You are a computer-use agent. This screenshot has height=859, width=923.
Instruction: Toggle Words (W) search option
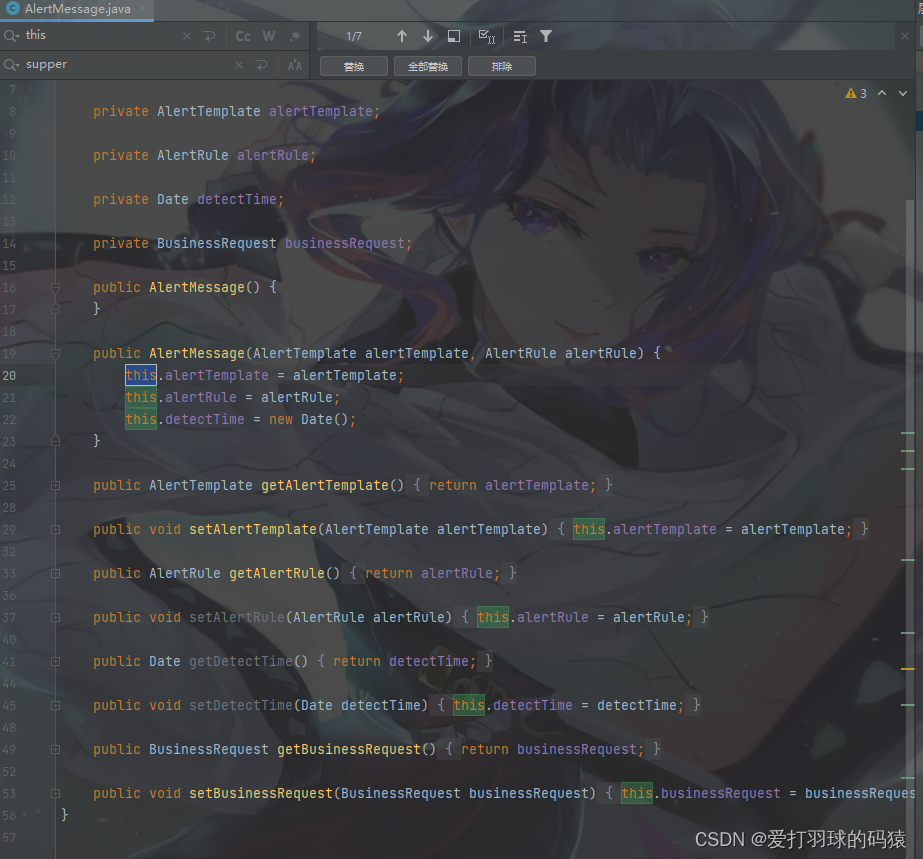tap(269, 37)
